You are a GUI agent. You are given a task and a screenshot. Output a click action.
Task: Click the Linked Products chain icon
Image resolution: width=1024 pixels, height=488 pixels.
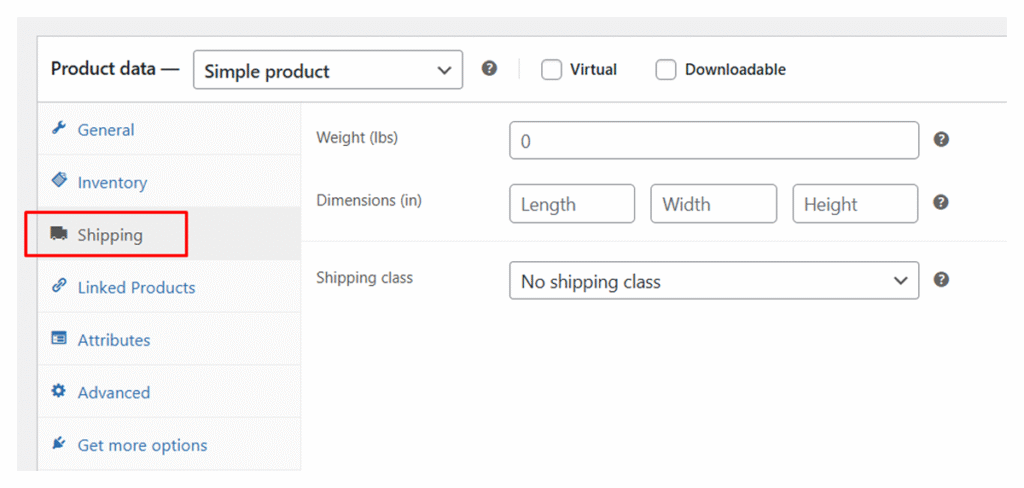(x=59, y=286)
